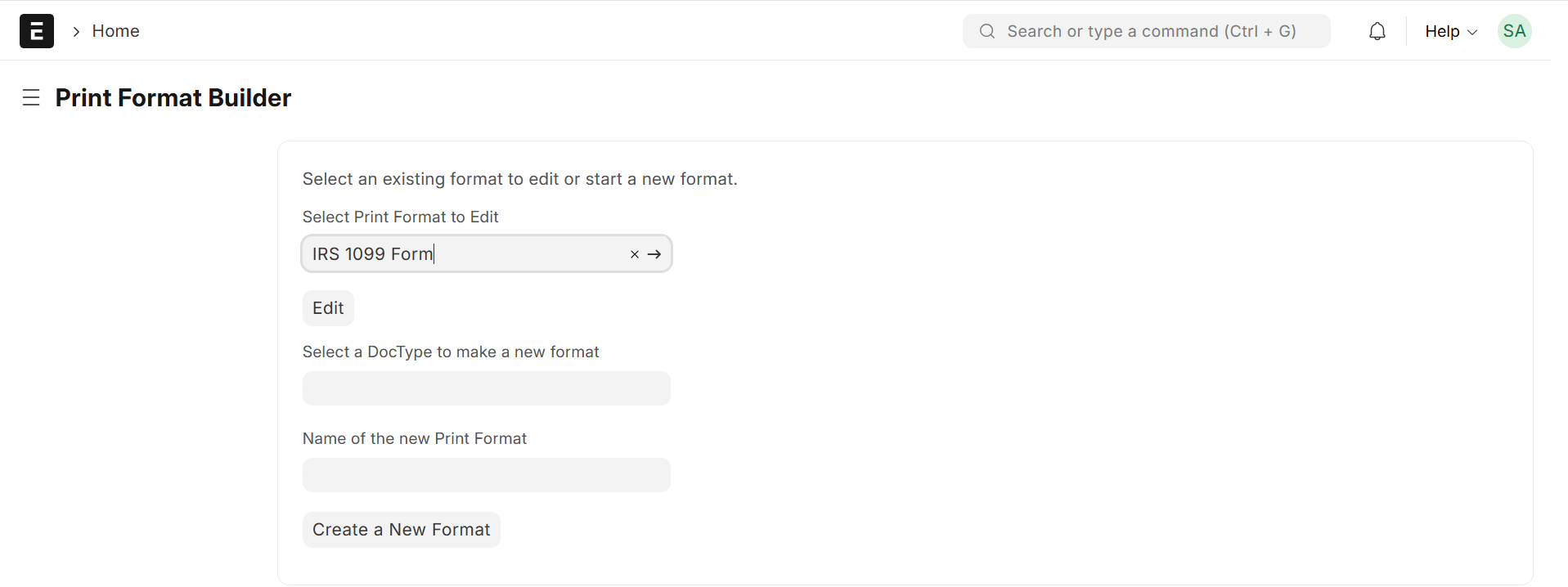Click the search magnifier icon
This screenshot has width=1568, height=587.
click(986, 30)
